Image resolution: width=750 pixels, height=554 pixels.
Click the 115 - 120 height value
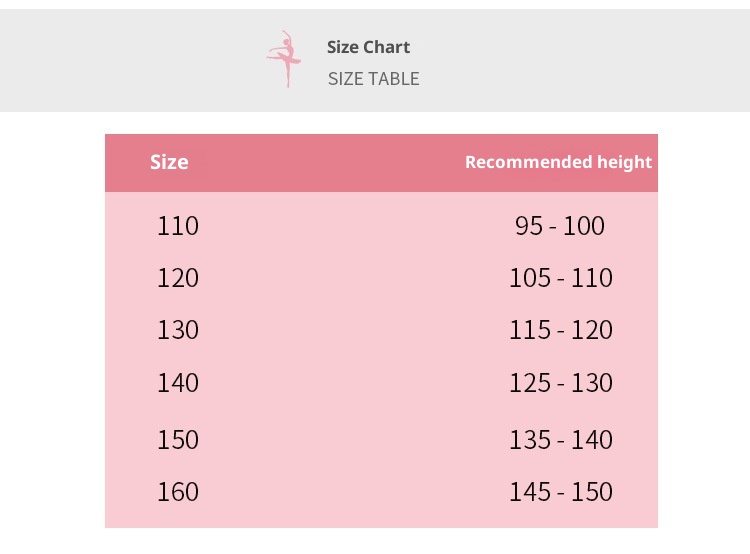tap(560, 330)
